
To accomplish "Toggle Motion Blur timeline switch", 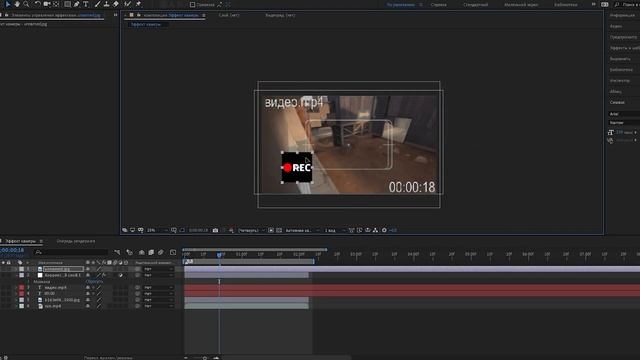I will click(x=161, y=252).
